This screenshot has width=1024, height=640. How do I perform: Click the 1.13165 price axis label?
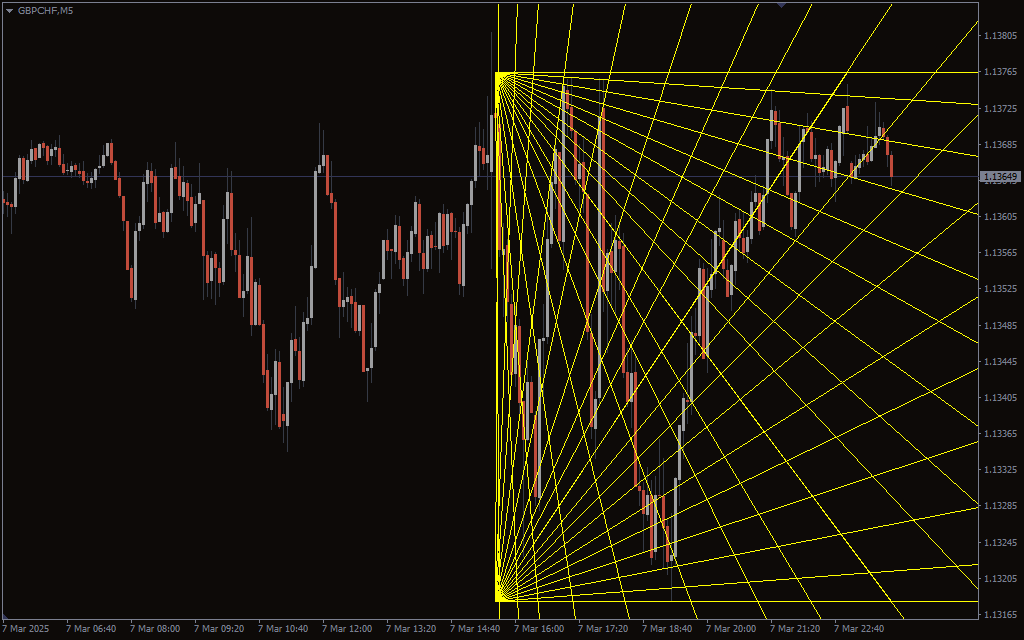coord(1000,614)
